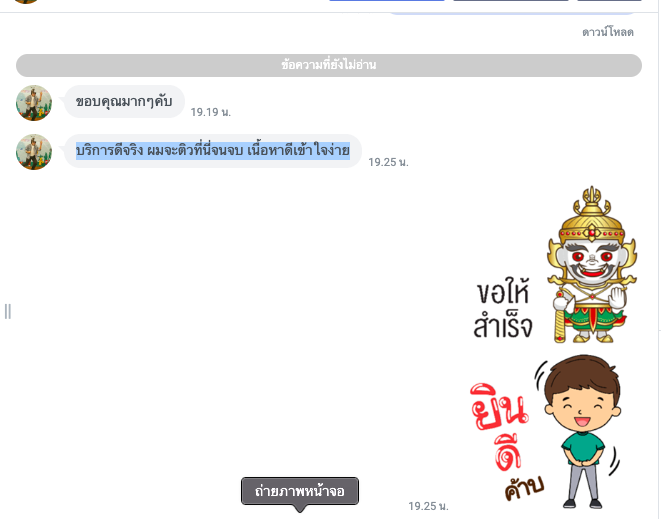This screenshot has width=661, height=519.
Task: Click the 19.25 น. timestamp beside บริการดีจริง message
Action: coord(388,162)
